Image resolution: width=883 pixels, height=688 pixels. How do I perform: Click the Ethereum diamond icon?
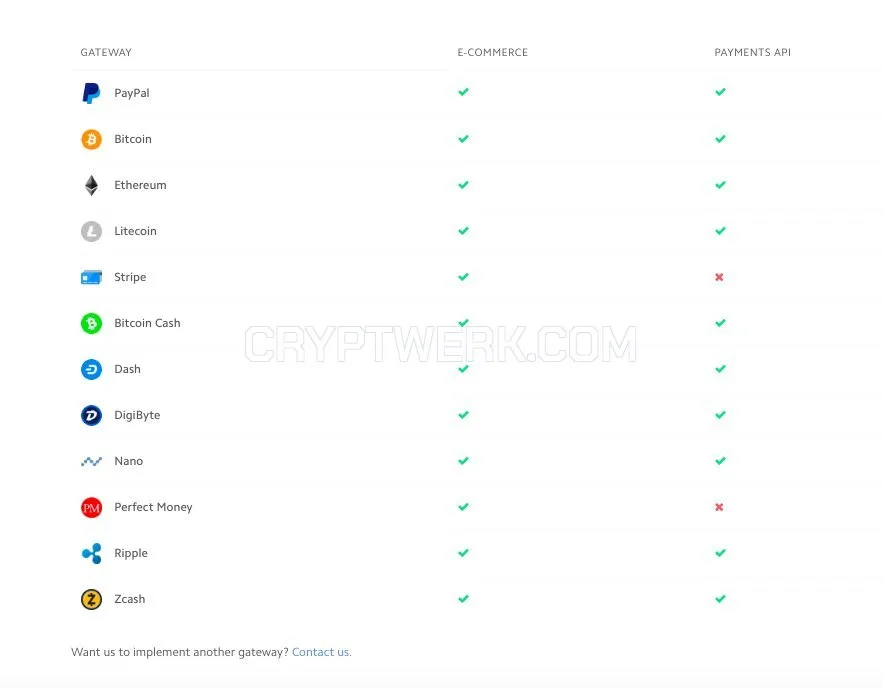(x=91, y=185)
